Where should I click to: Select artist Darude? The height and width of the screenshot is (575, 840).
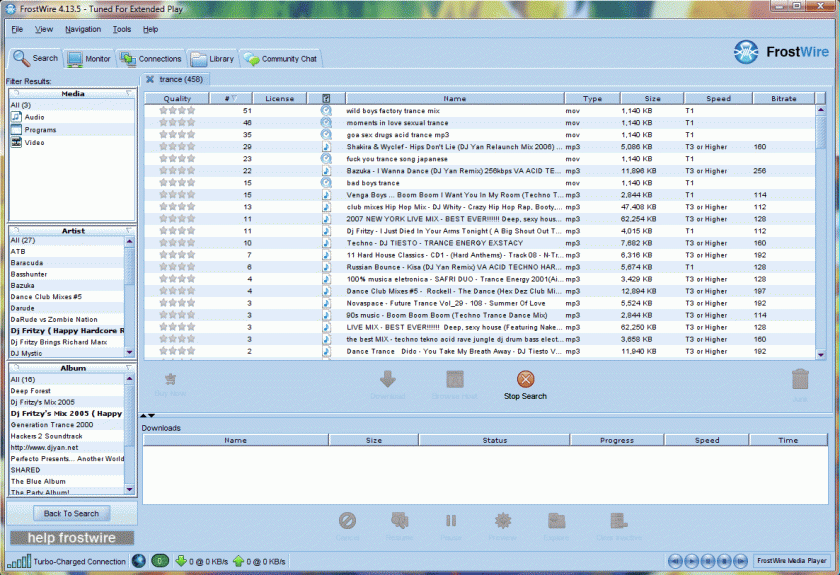67,308
